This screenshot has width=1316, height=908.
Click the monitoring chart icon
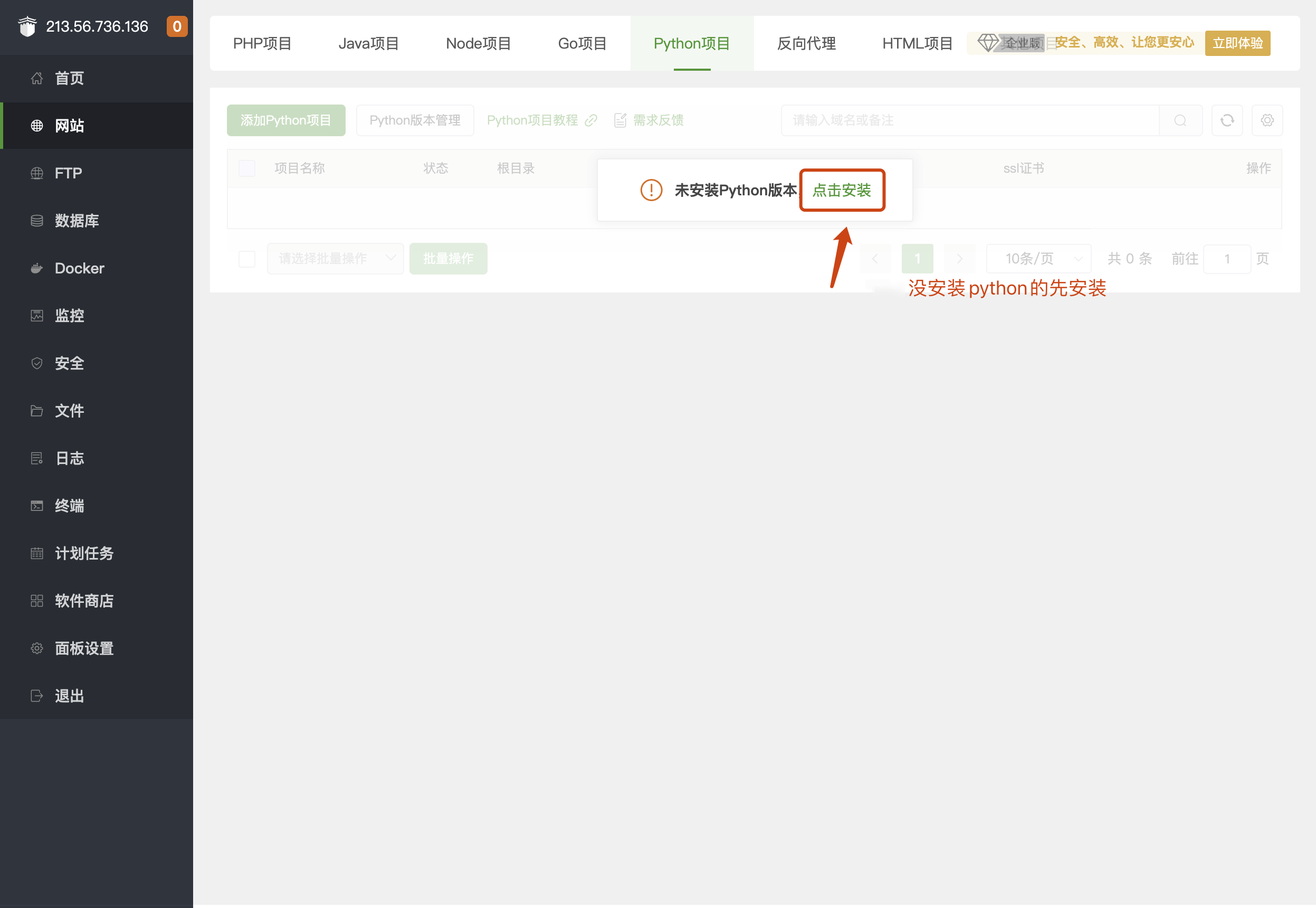tap(37, 316)
